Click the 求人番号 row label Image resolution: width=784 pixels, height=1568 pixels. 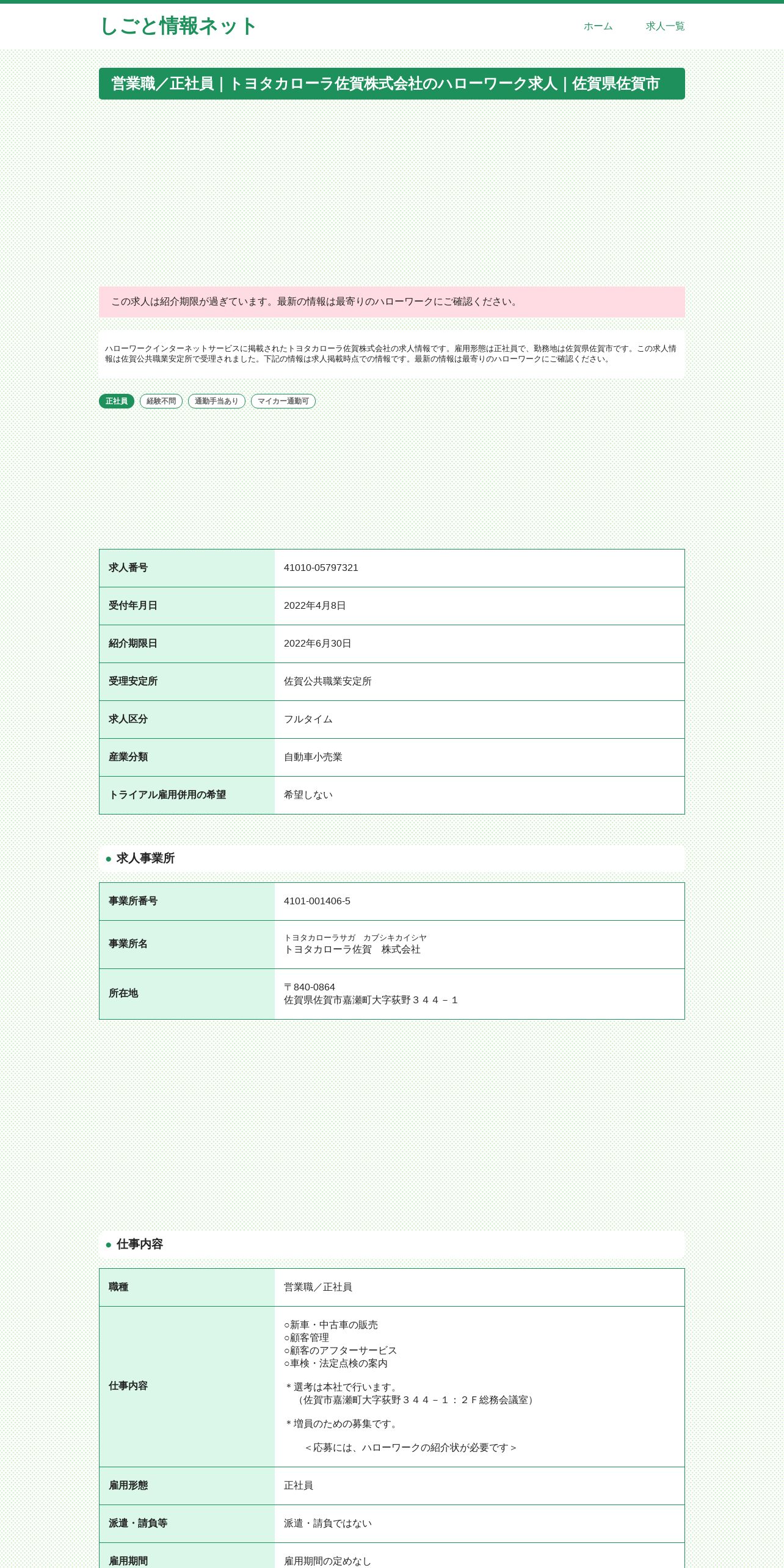(128, 568)
